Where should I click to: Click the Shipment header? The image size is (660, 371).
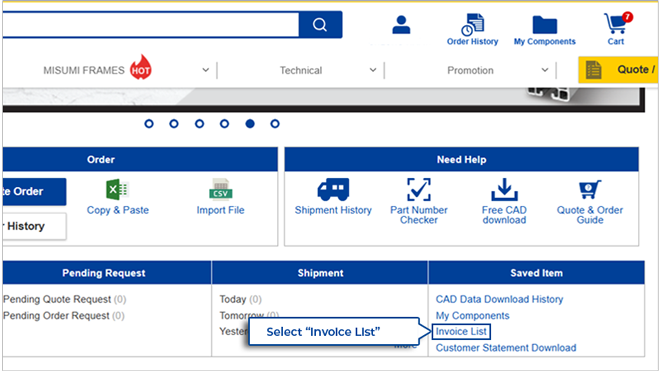320,273
